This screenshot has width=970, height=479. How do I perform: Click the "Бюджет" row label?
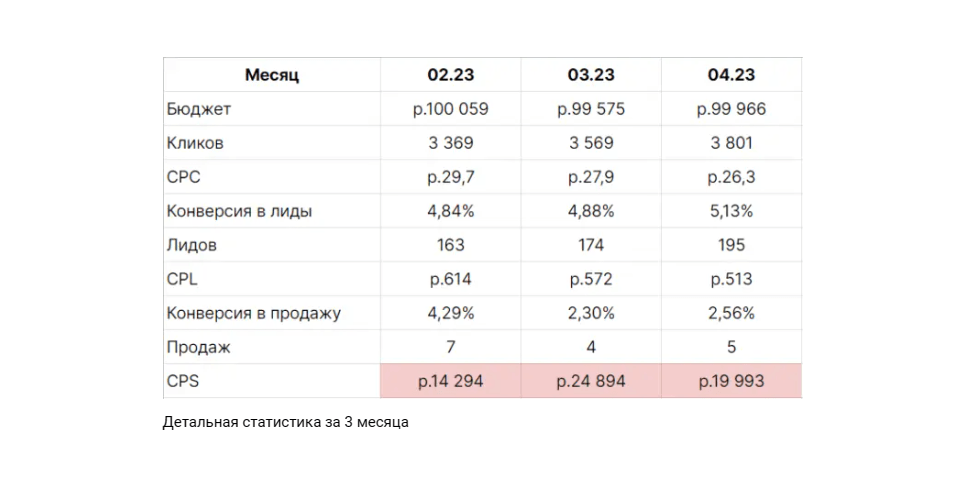point(199,109)
